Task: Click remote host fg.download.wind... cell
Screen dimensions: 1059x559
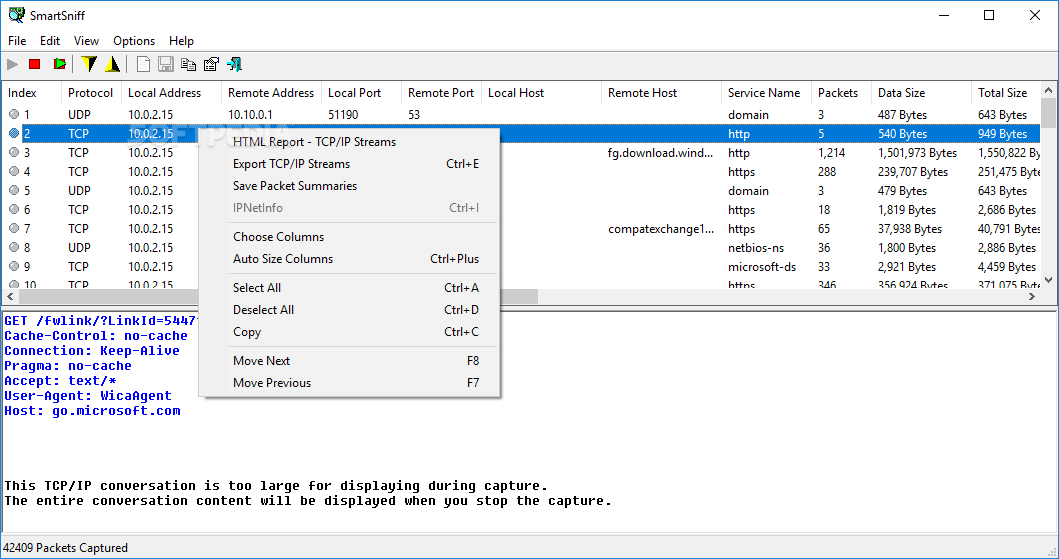Action: pos(661,153)
